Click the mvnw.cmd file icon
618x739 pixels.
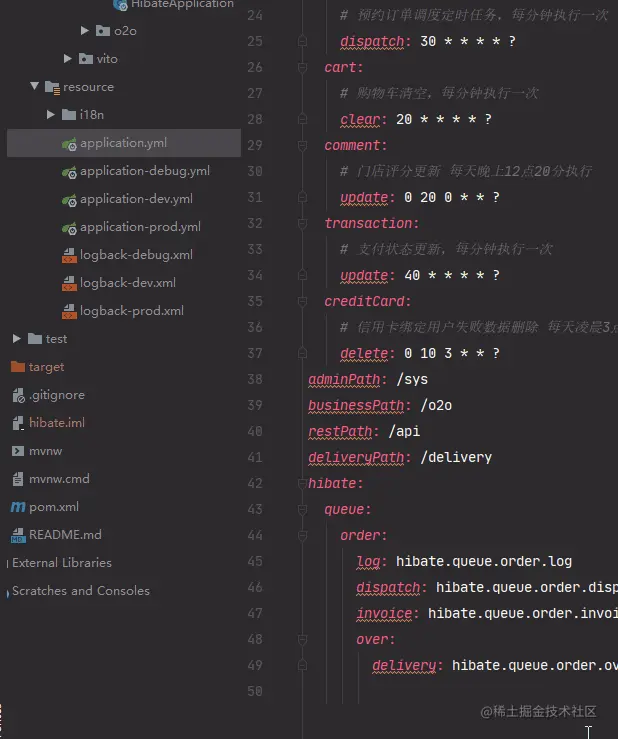(x=18, y=479)
